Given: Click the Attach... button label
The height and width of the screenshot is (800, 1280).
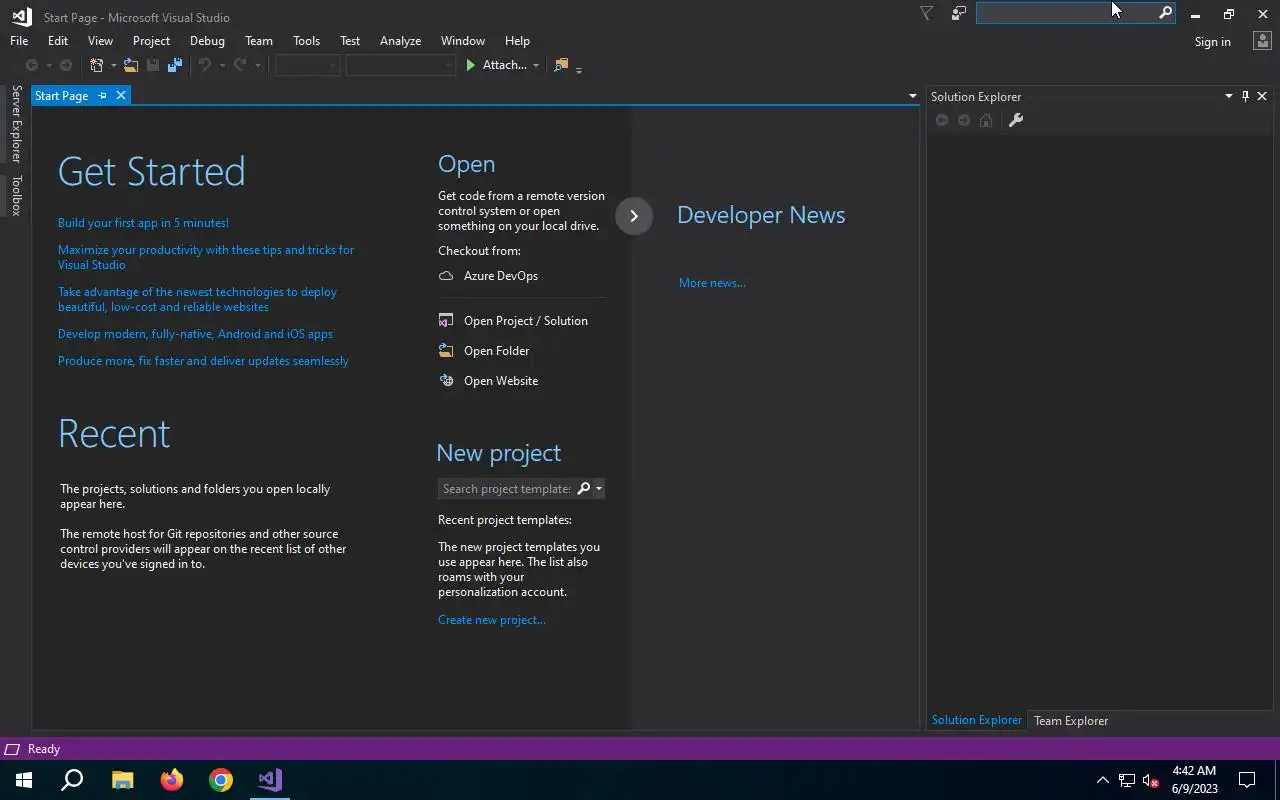Looking at the screenshot, I should tap(504, 65).
